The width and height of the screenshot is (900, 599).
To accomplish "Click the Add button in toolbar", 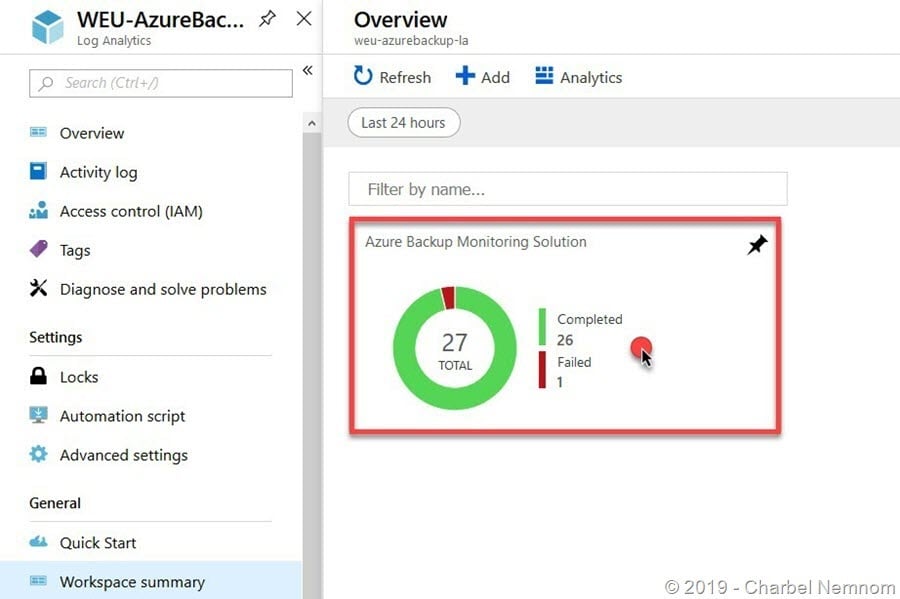I will point(483,76).
